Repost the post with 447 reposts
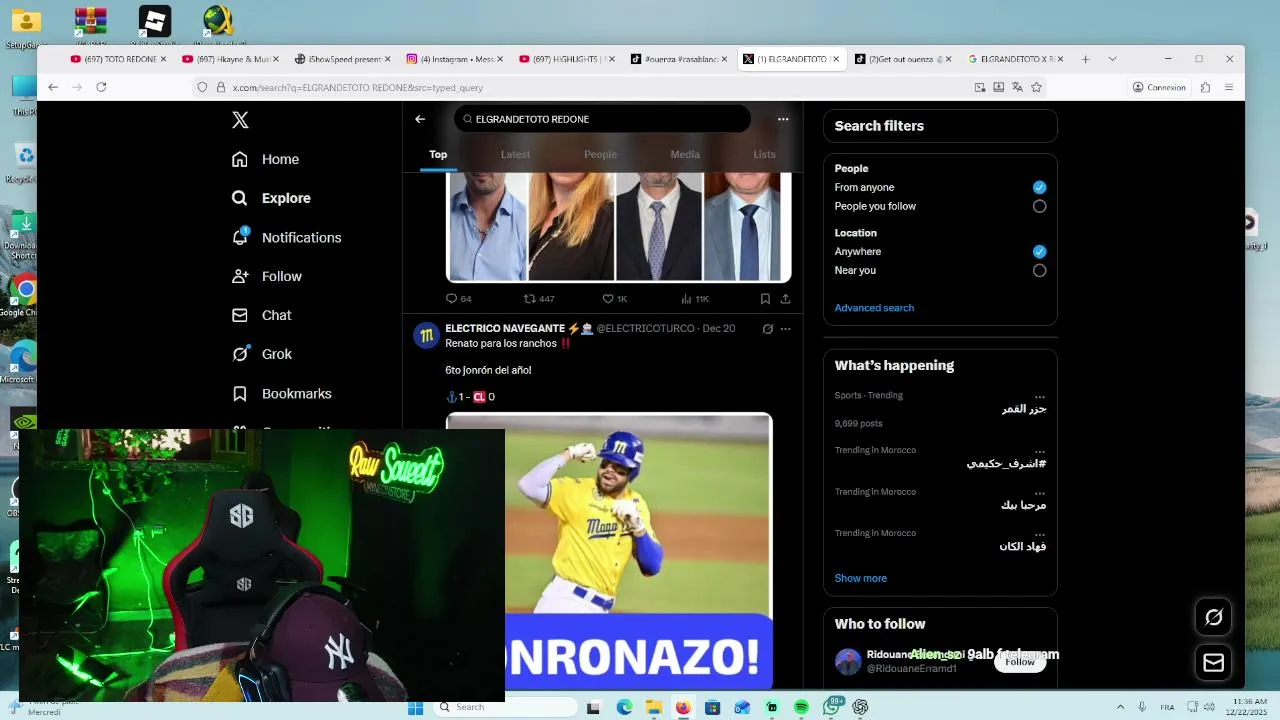 (539, 298)
